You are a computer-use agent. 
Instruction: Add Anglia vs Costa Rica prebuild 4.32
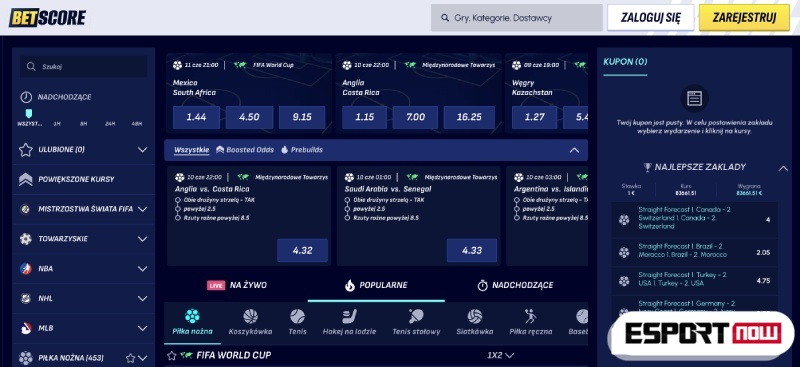[303, 251]
